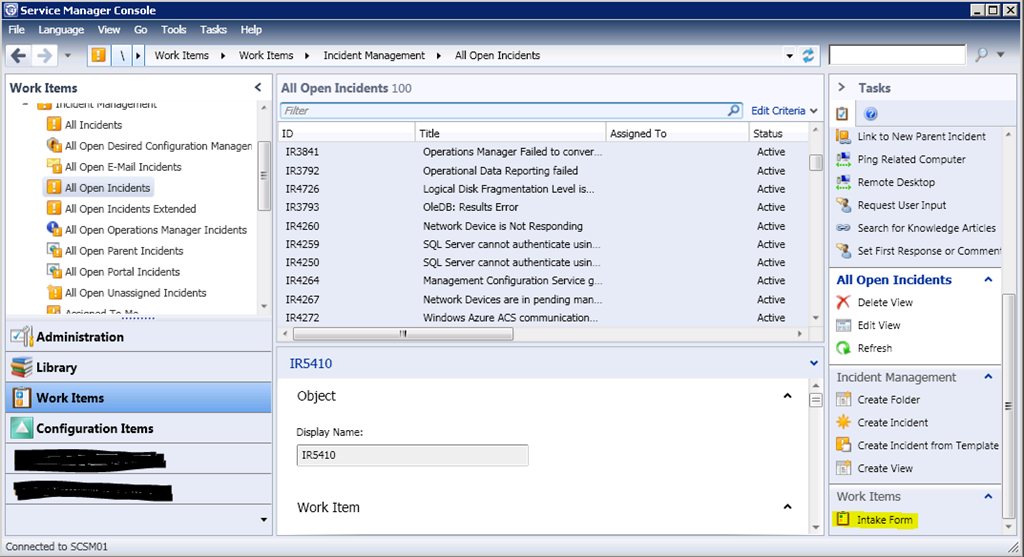Click the Remote Desktop task icon
Image resolution: width=1024 pixels, height=557 pixels.
[x=843, y=182]
